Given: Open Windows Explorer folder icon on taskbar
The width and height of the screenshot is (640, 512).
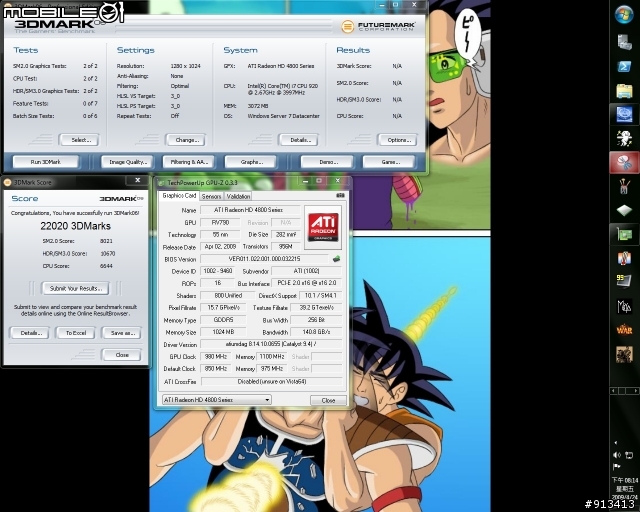Looking at the screenshot, I should point(624,90).
